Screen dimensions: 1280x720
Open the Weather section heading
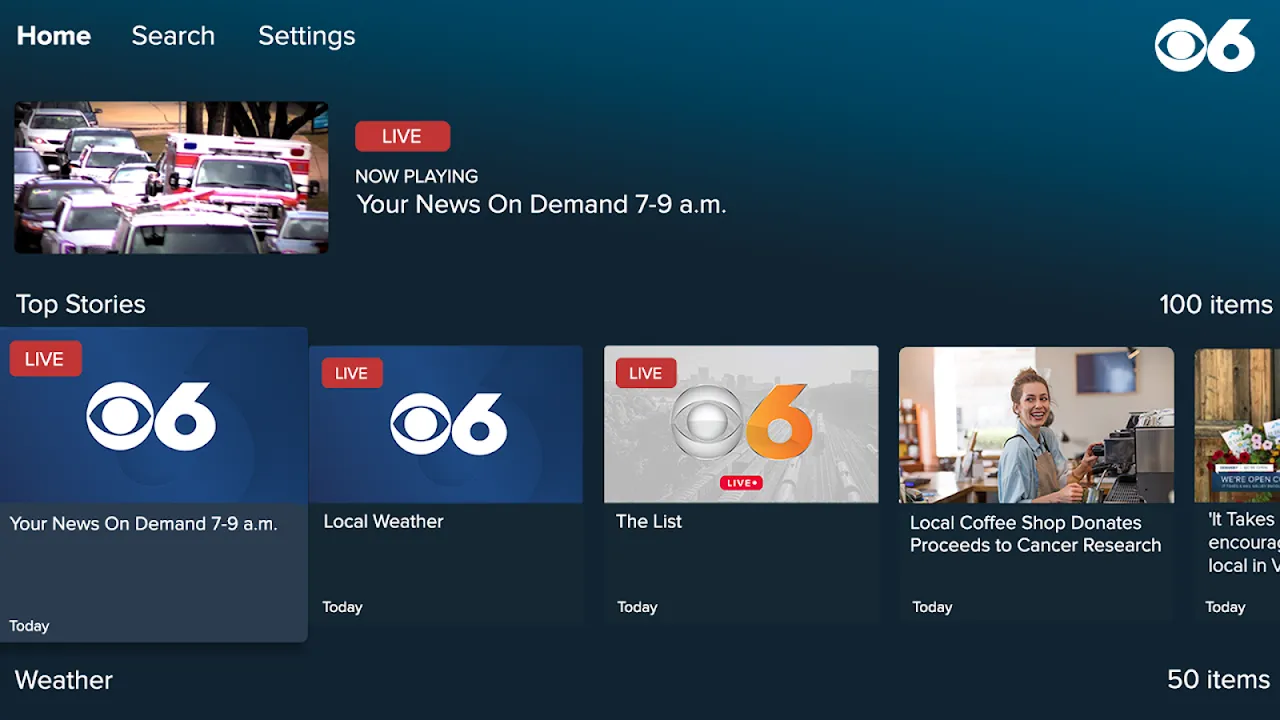[x=64, y=680]
